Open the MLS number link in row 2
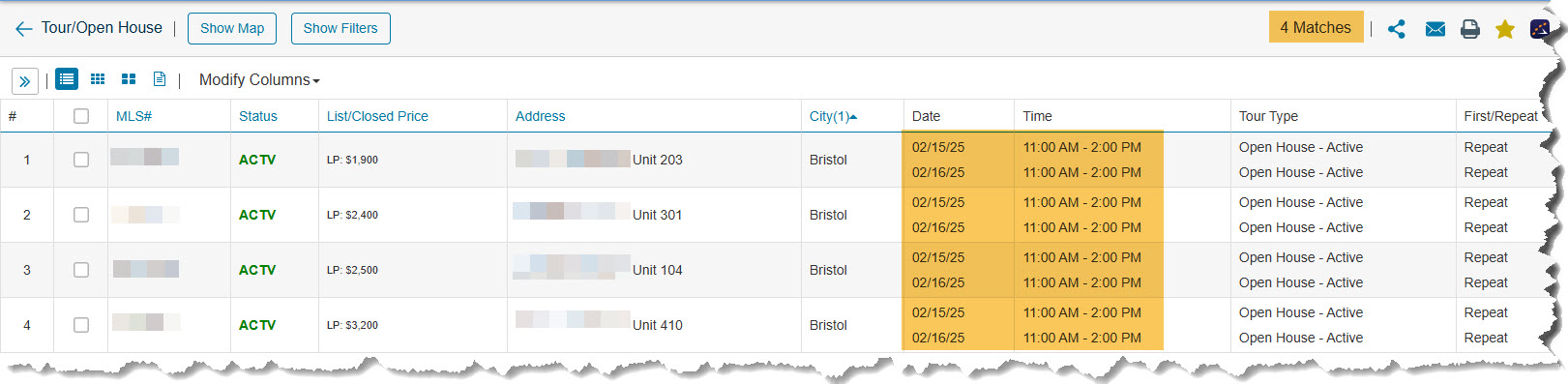This screenshot has width=1568, height=384. (144, 215)
